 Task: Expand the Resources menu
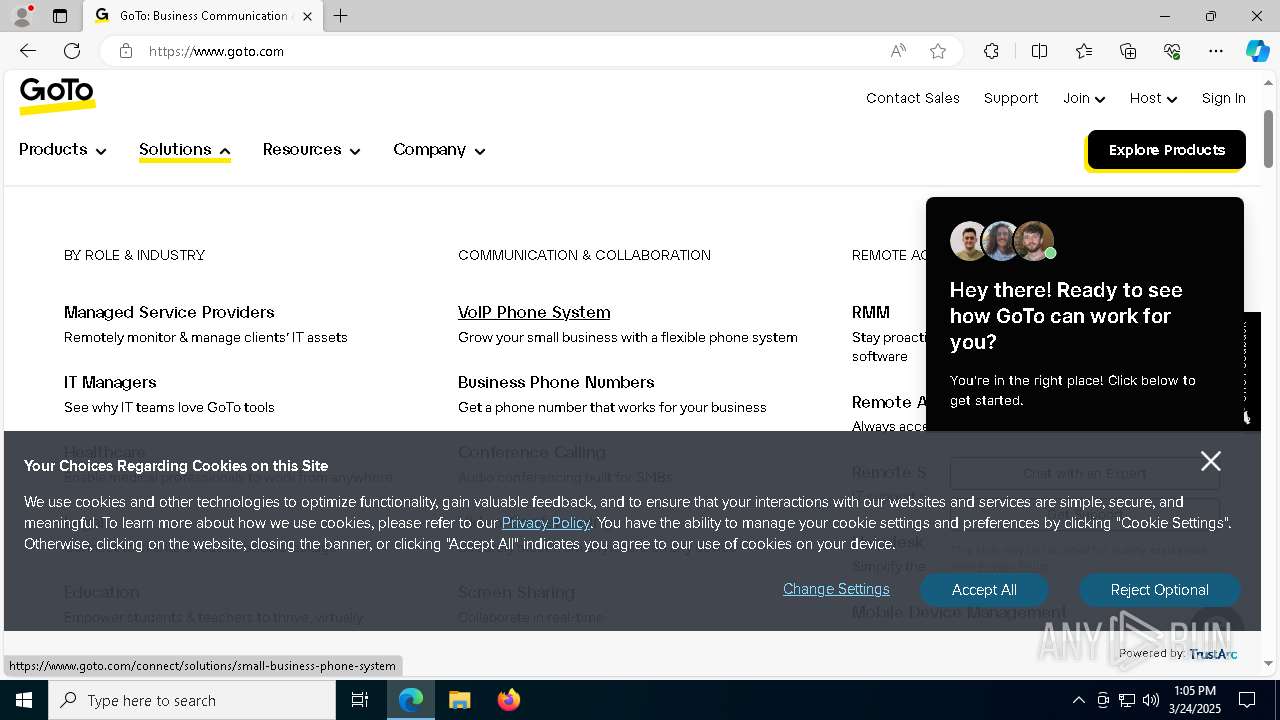tap(311, 150)
